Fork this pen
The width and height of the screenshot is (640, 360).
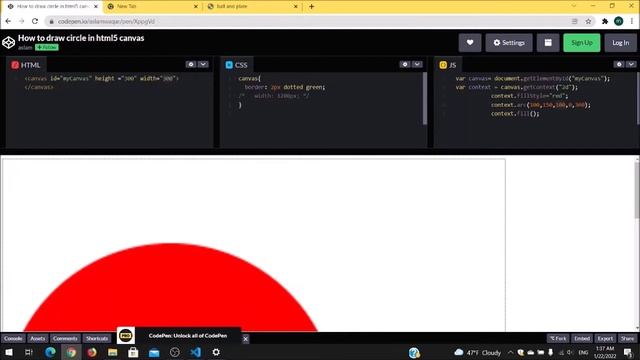[558, 338]
